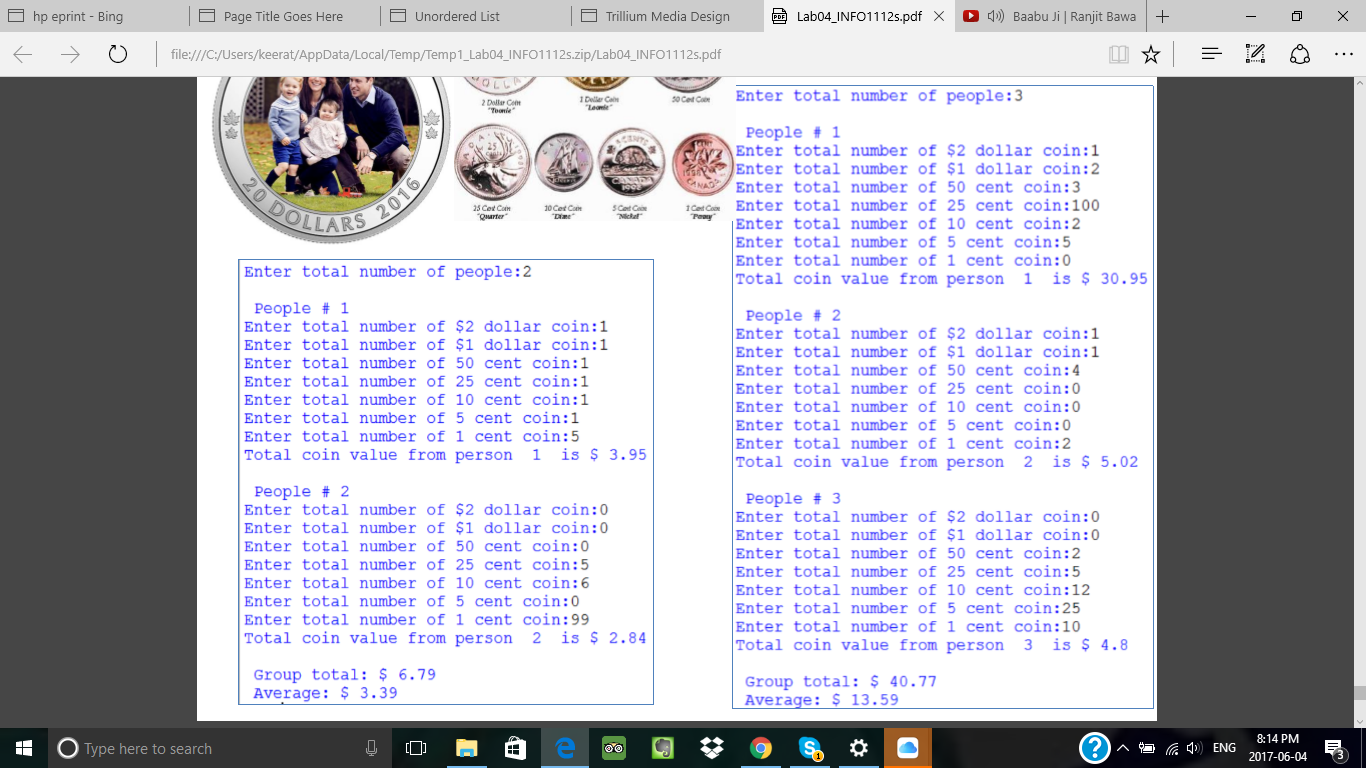Open Dropbox from the taskbar

pos(712,748)
